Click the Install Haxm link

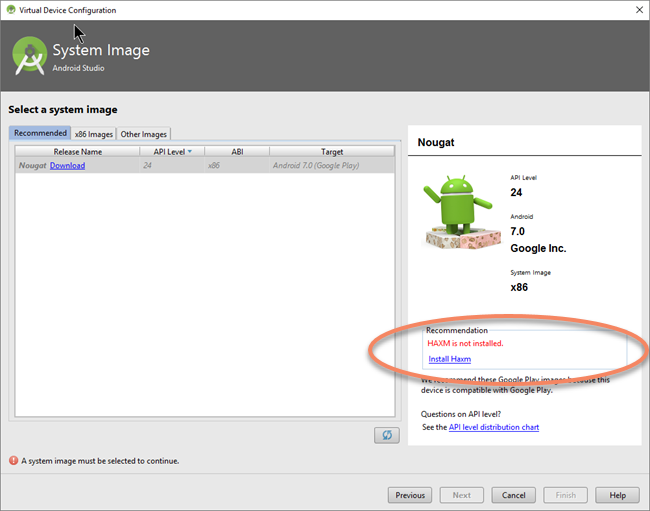pyautogui.click(x=449, y=359)
